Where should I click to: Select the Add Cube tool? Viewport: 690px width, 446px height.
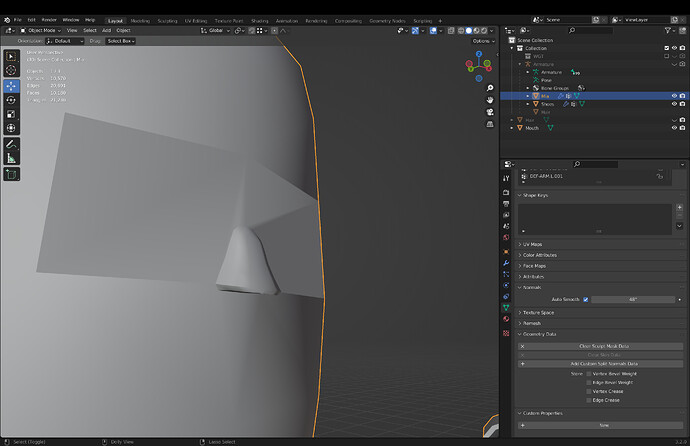[x=11, y=174]
